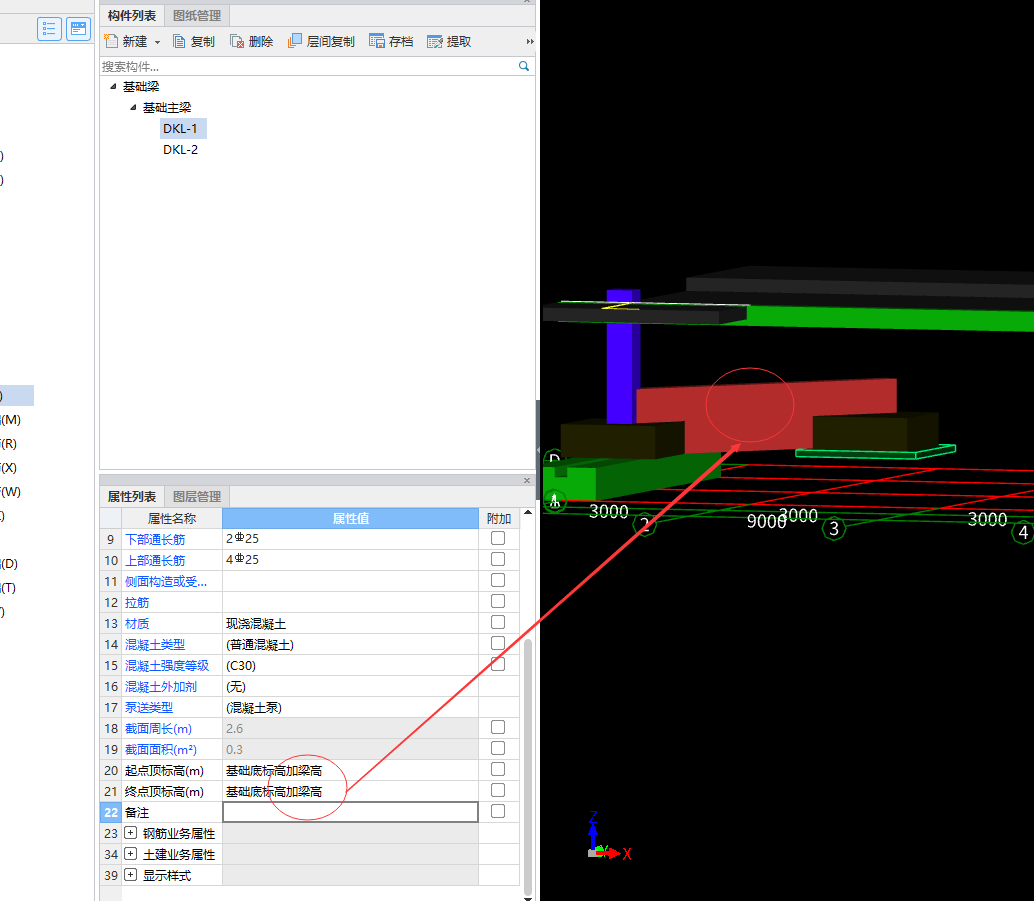
Task: Close the properties panel with X
Action: 527,480
